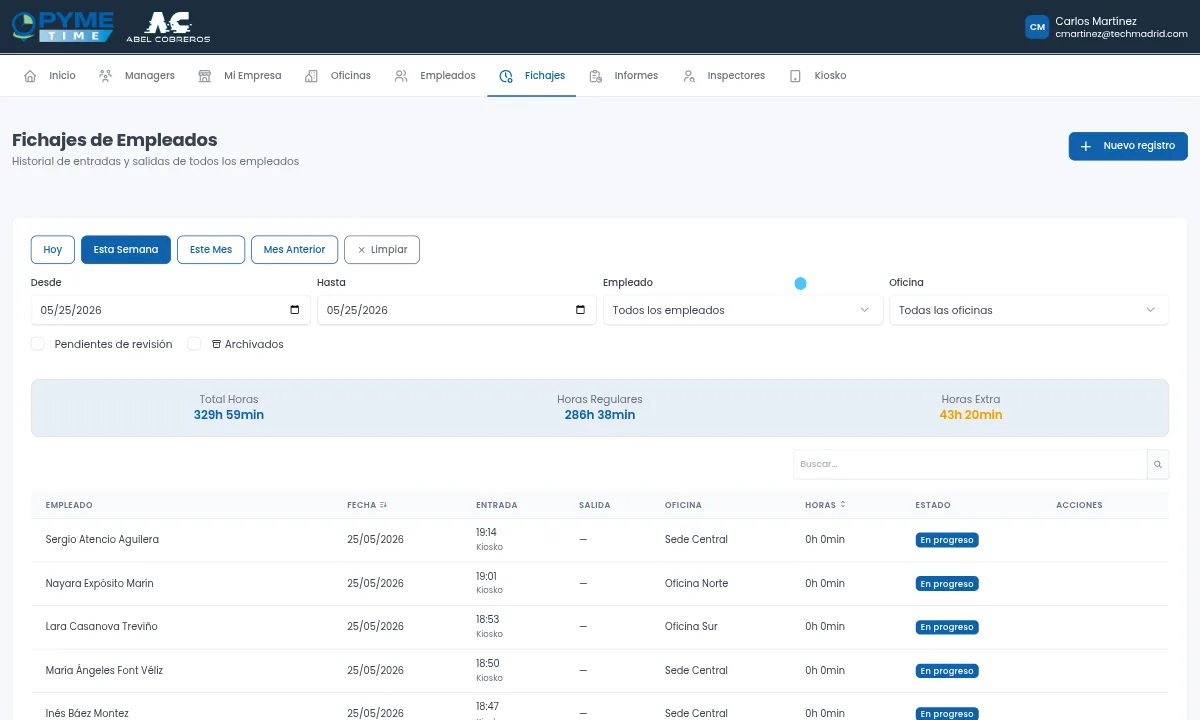
Task: Apply the Este Mes filter
Action: (x=211, y=250)
